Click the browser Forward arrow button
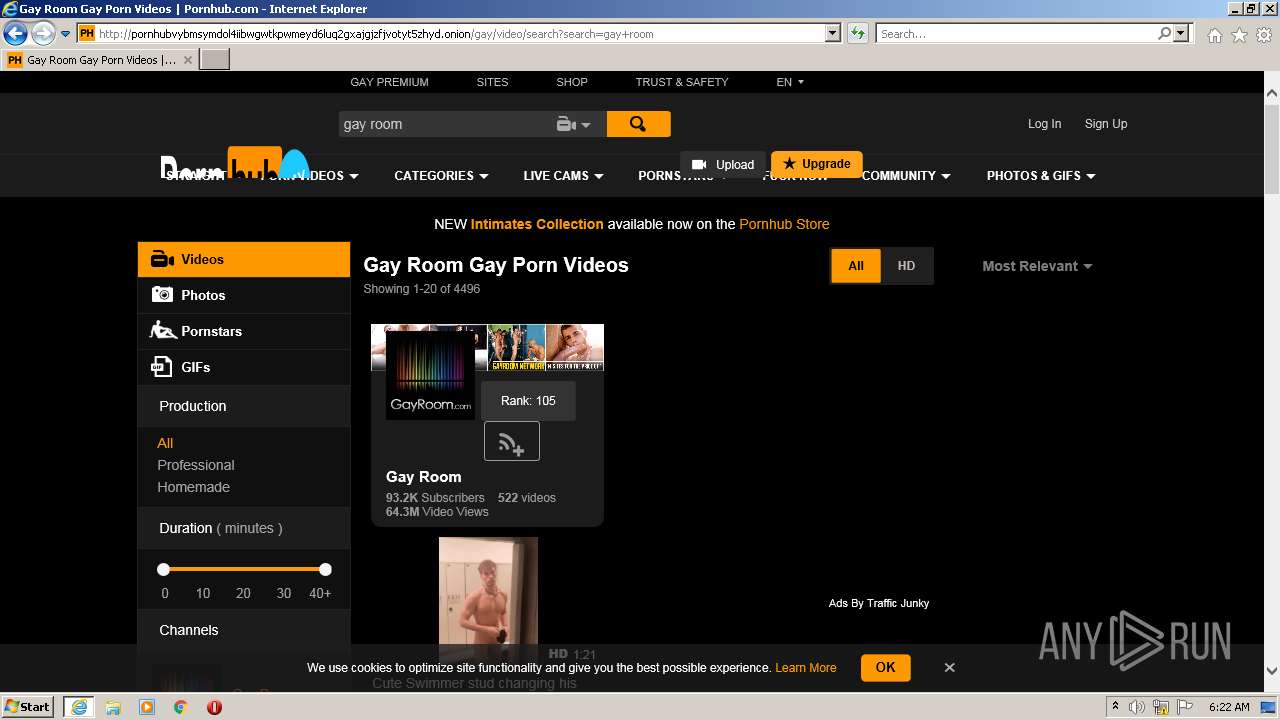The width and height of the screenshot is (1280, 720). (43, 33)
